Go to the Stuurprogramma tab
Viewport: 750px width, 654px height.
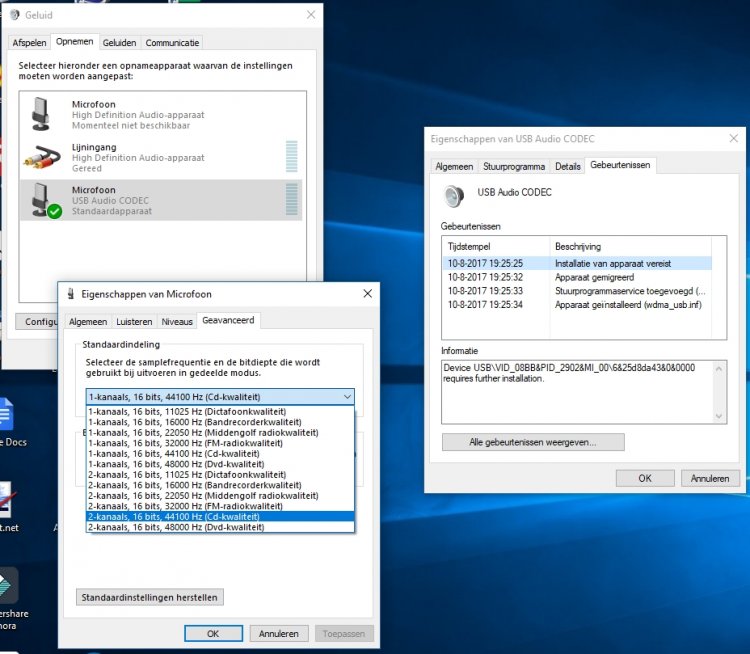point(514,166)
